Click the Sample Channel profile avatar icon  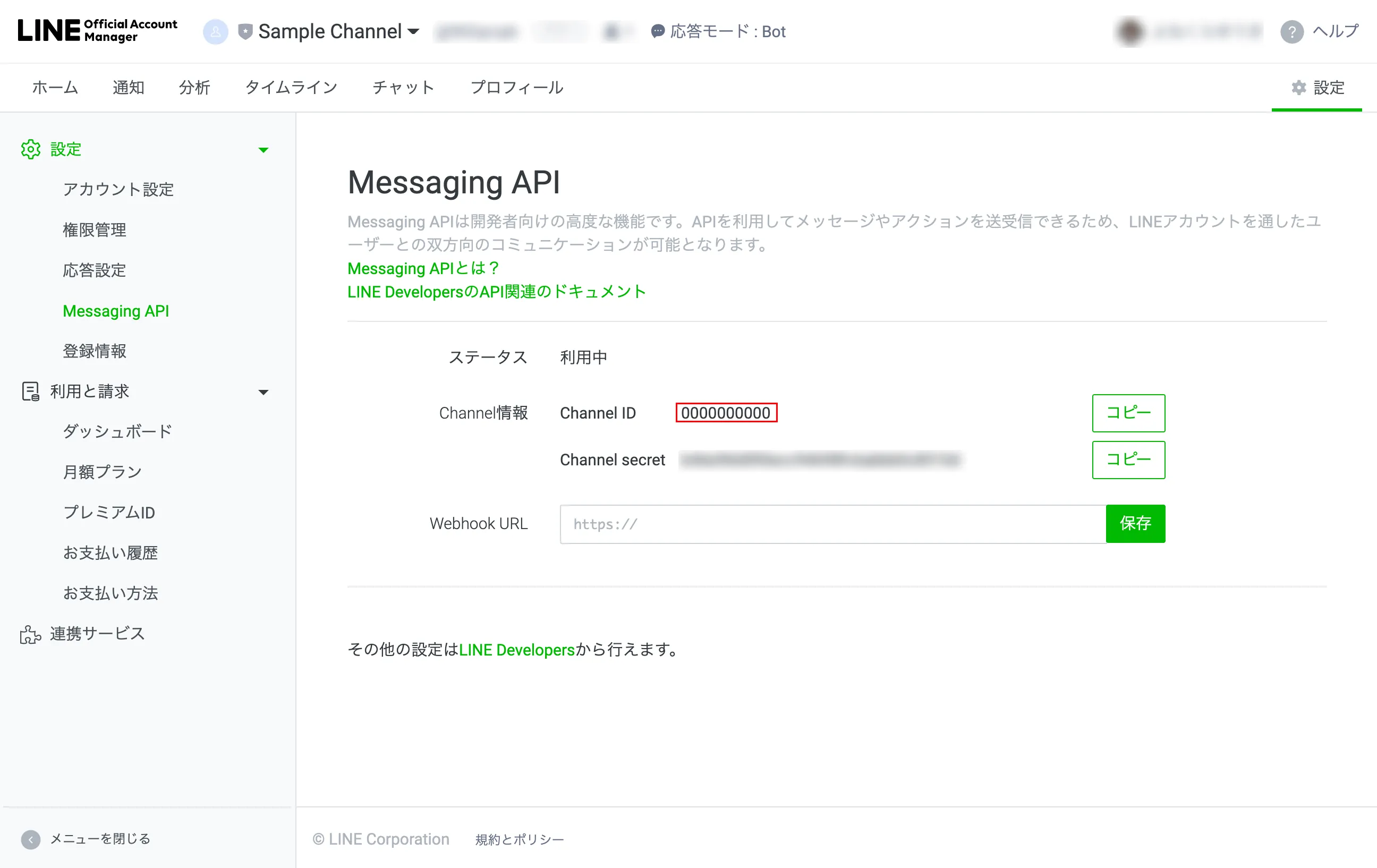[216, 31]
